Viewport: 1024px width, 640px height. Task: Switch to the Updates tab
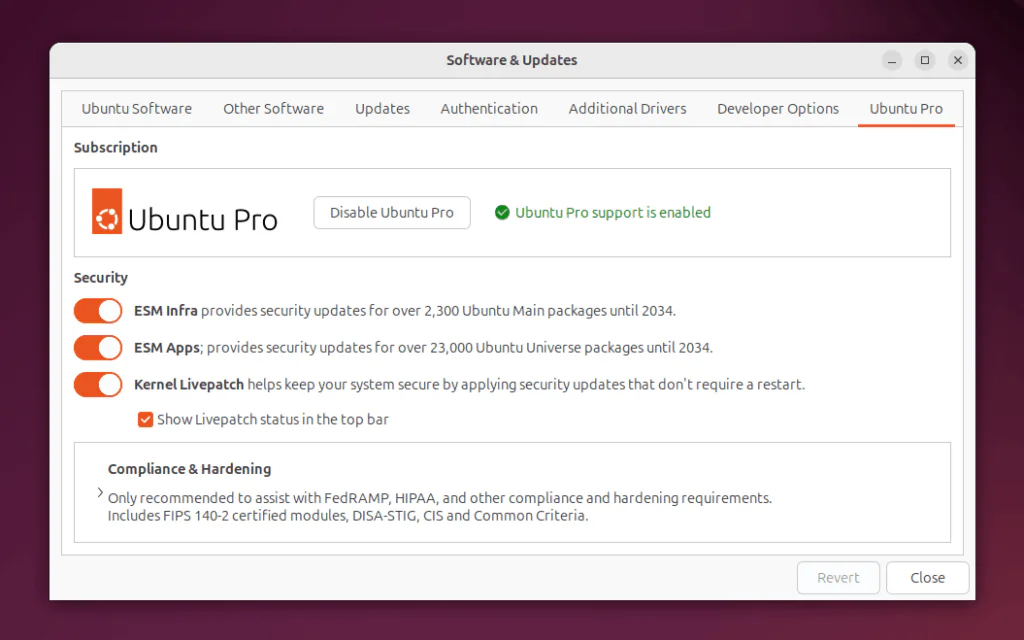pyautogui.click(x=382, y=108)
